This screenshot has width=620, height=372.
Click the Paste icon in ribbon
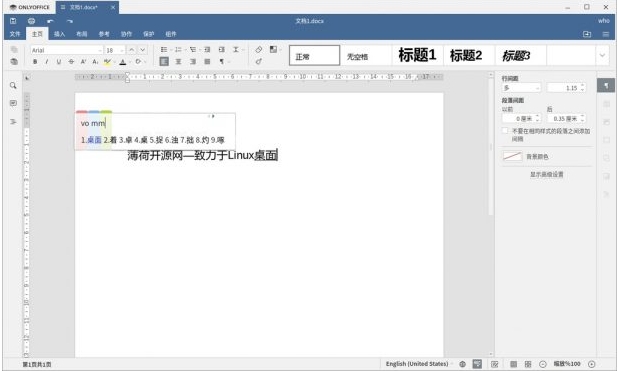(14, 62)
